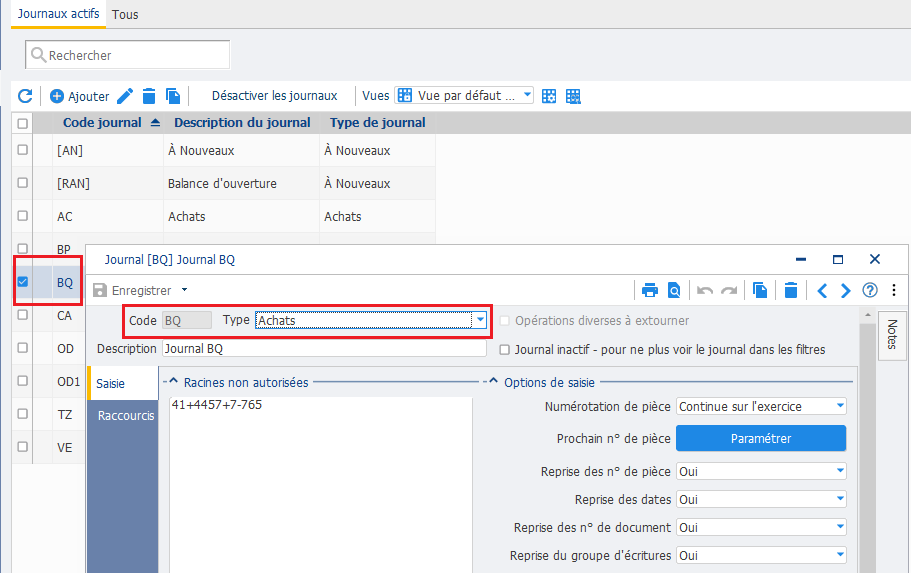Open the 'Numérotation de pièce' dropdown

click(839, 407)
